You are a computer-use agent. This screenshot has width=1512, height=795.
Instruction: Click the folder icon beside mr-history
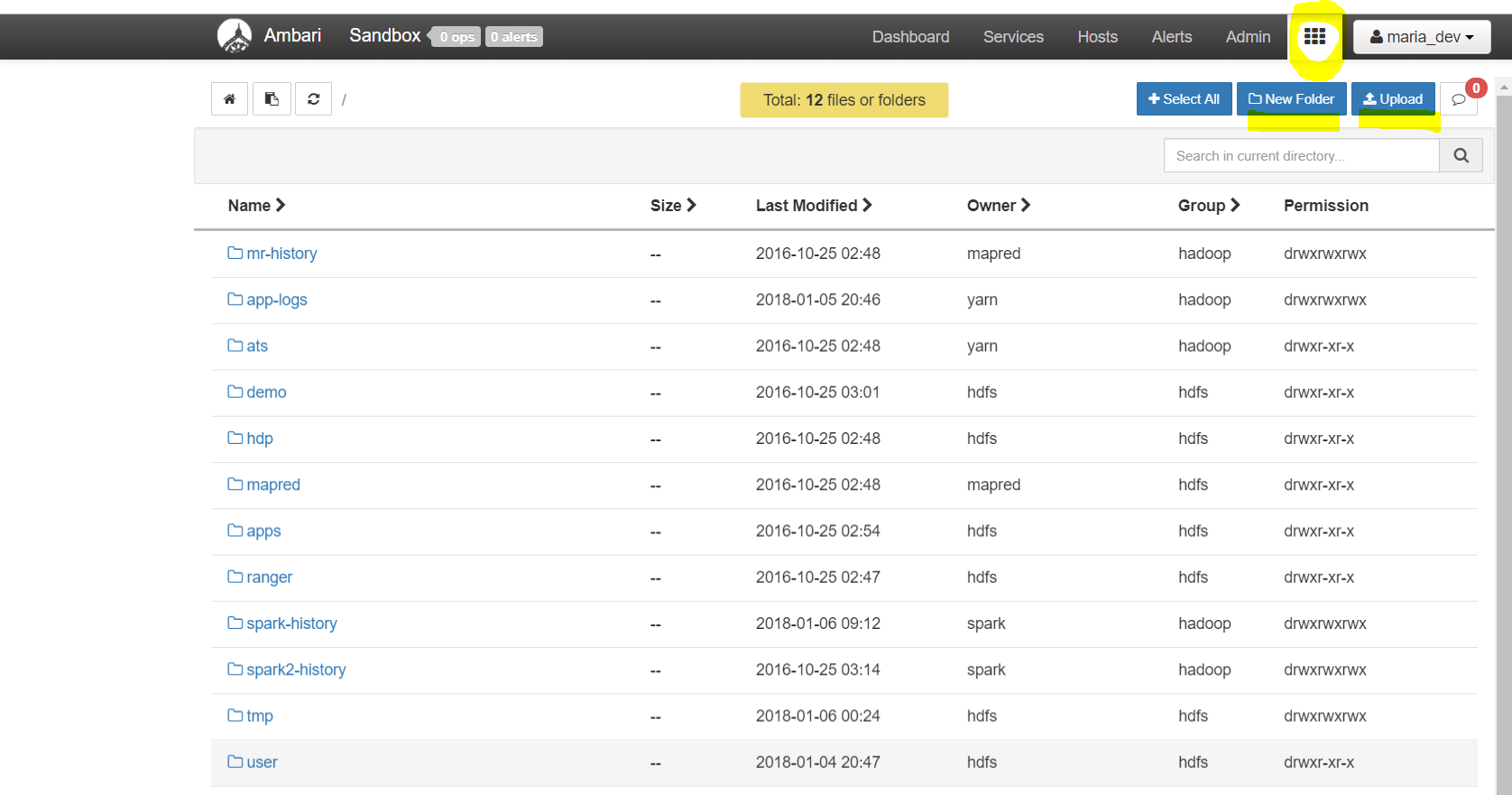tap(235, 254)
